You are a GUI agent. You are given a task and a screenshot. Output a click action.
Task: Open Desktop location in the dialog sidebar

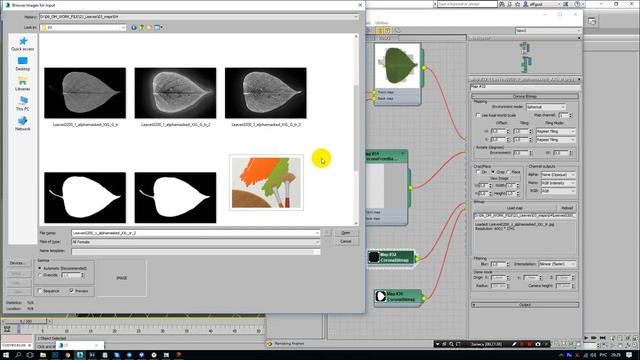pyautogui.click(x=23, y=64)
